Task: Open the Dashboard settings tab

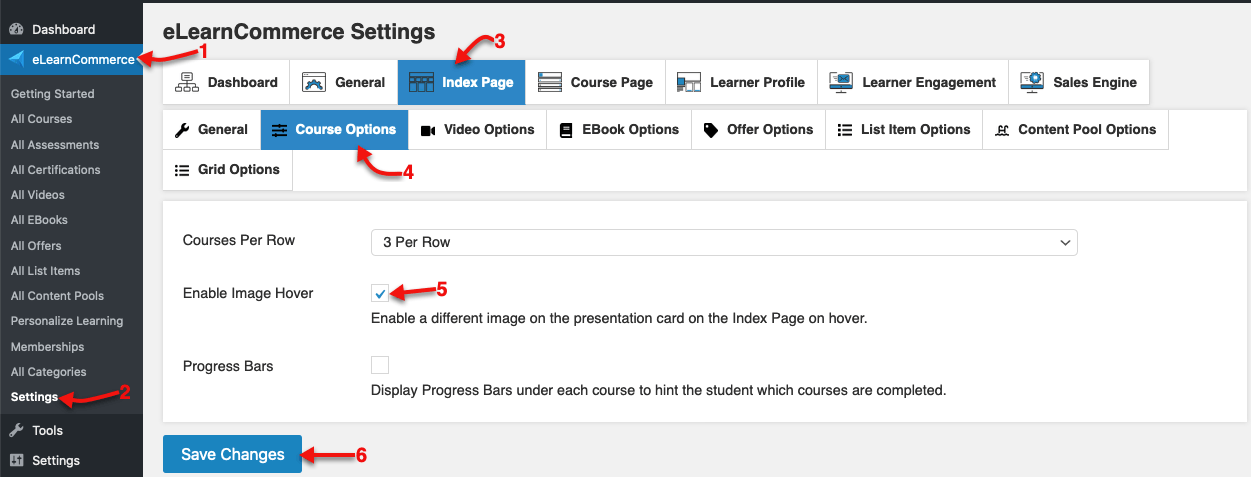Action: (226, 82)
